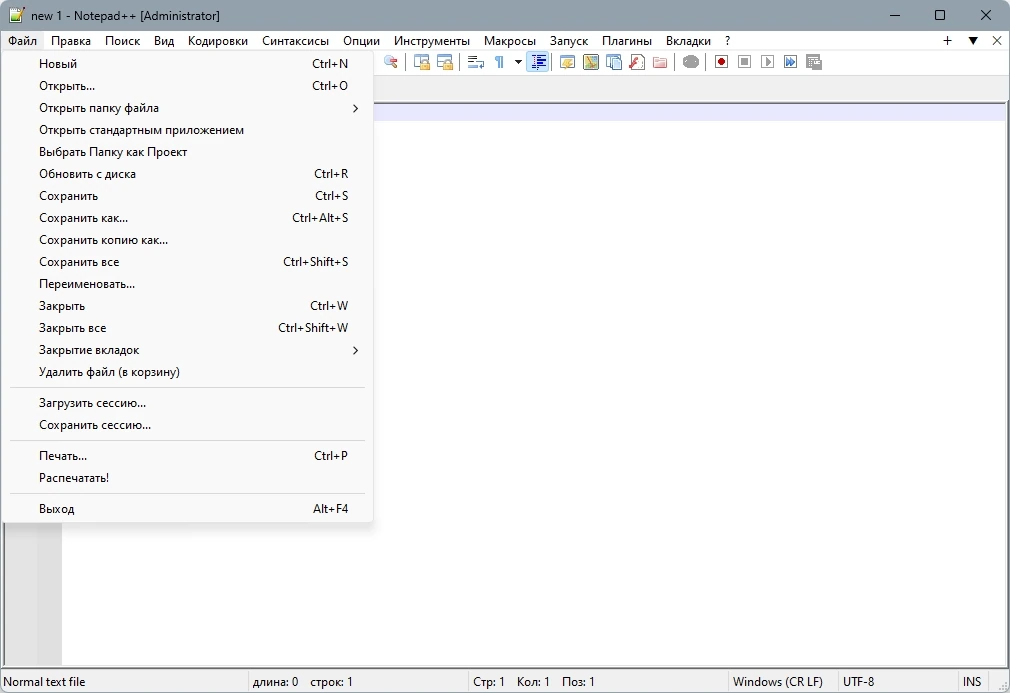
Task: Select 'Открыть стандартным приложением' entry
Action: pos(187,130)
